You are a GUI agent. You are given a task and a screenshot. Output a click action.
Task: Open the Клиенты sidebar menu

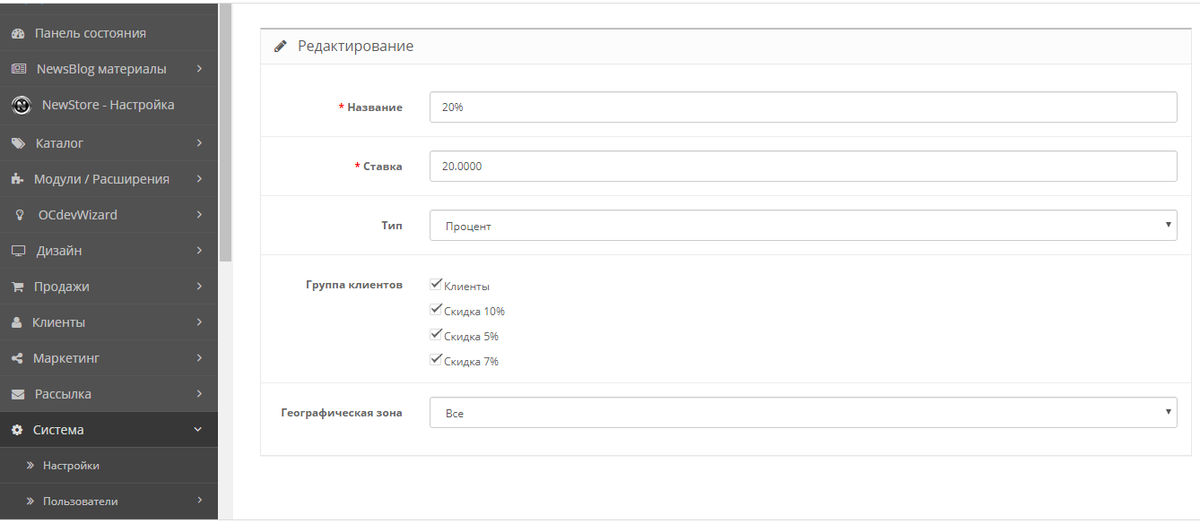tap(109, 322)
